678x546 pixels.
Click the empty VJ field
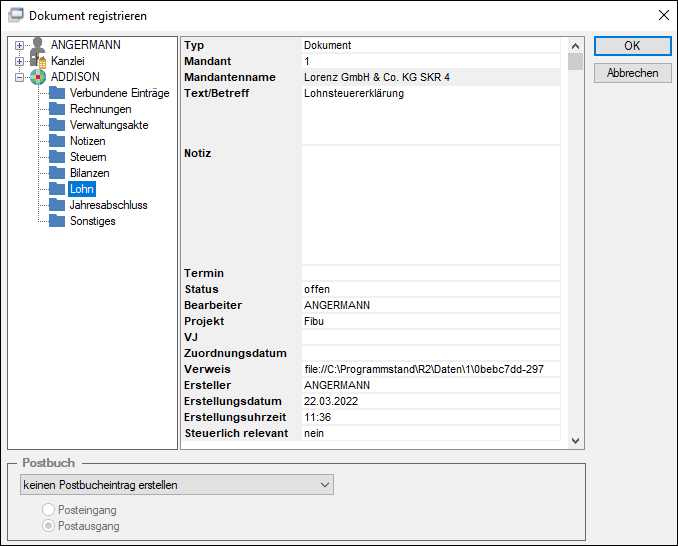[x=431, y=337]
